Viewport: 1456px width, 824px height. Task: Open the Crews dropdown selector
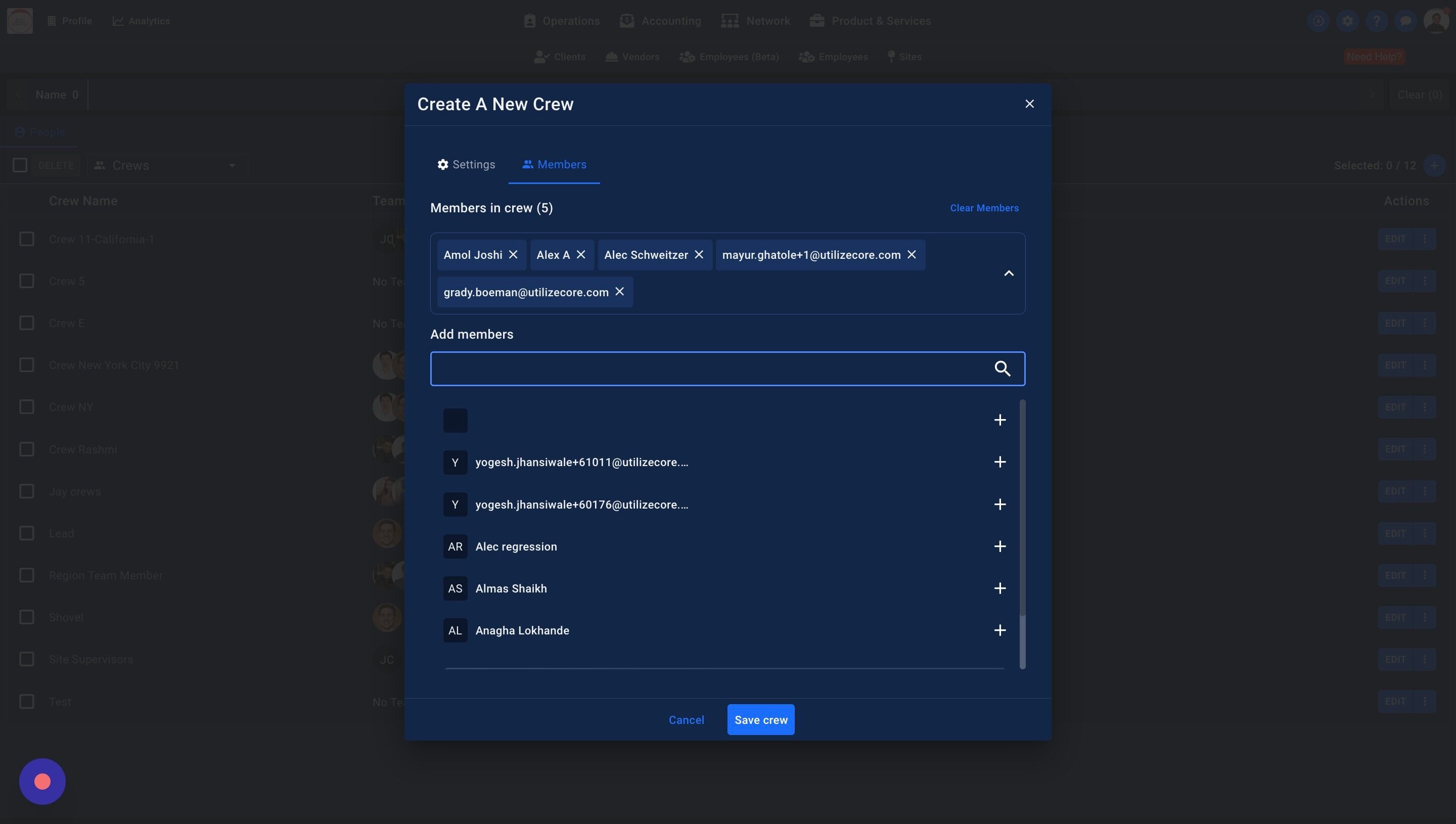(x=167, y=165)
